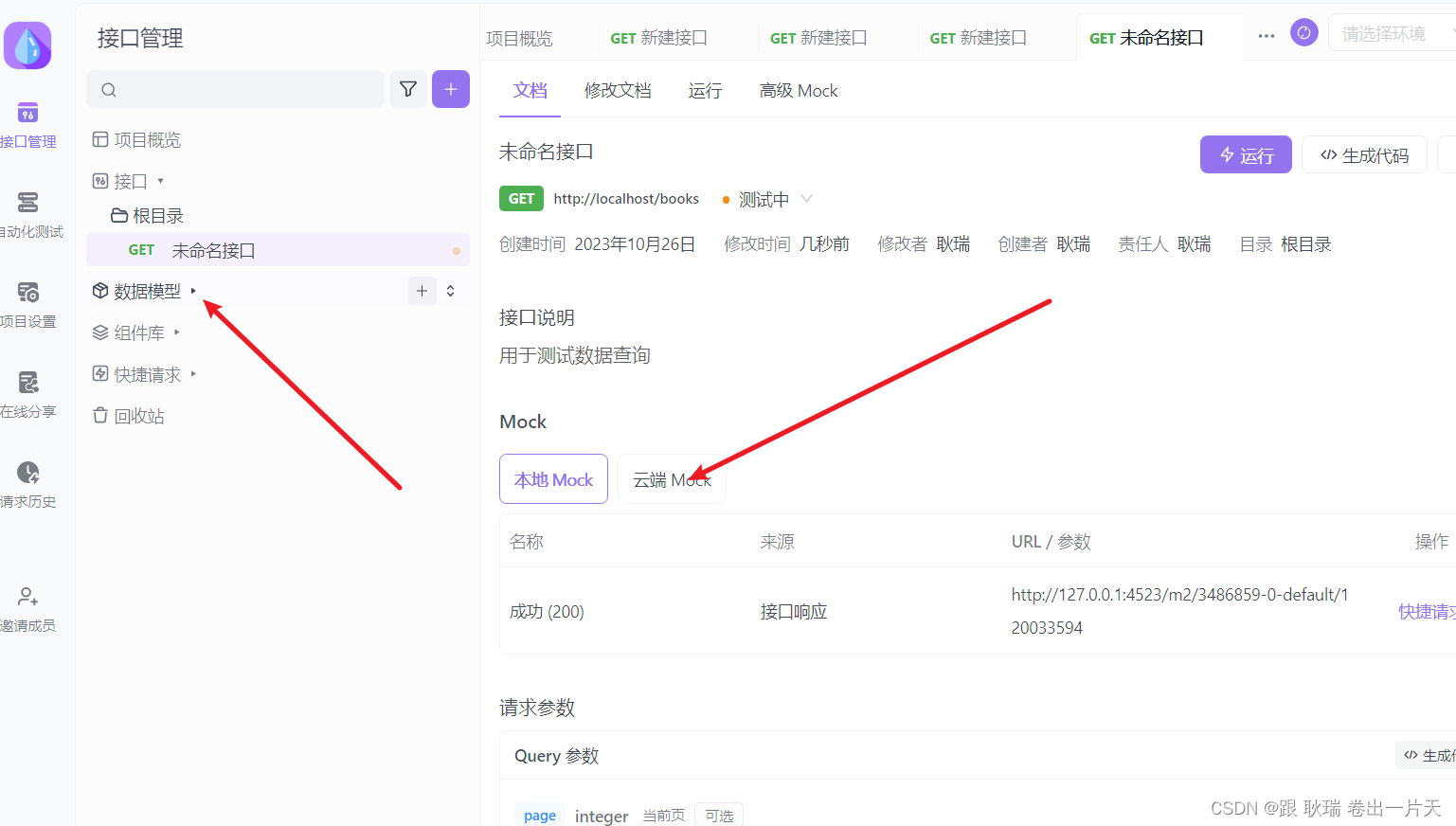Click the purple 运行 button
The image size is (1456, 826).
[x=1246, y=154]
